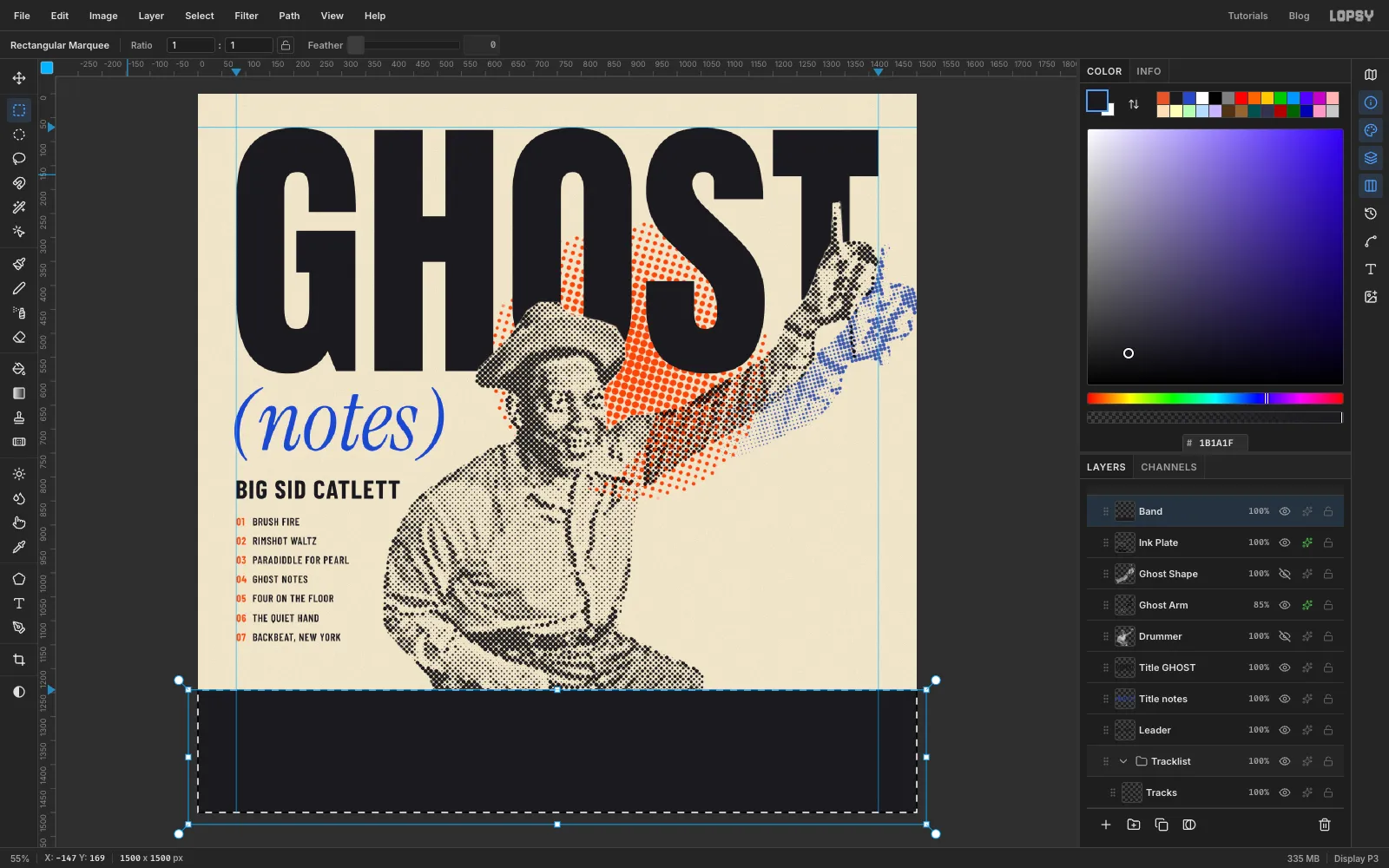Create a new layer group folder
The width and height of the screenshot is (1389, 868).
point(1134,825)
